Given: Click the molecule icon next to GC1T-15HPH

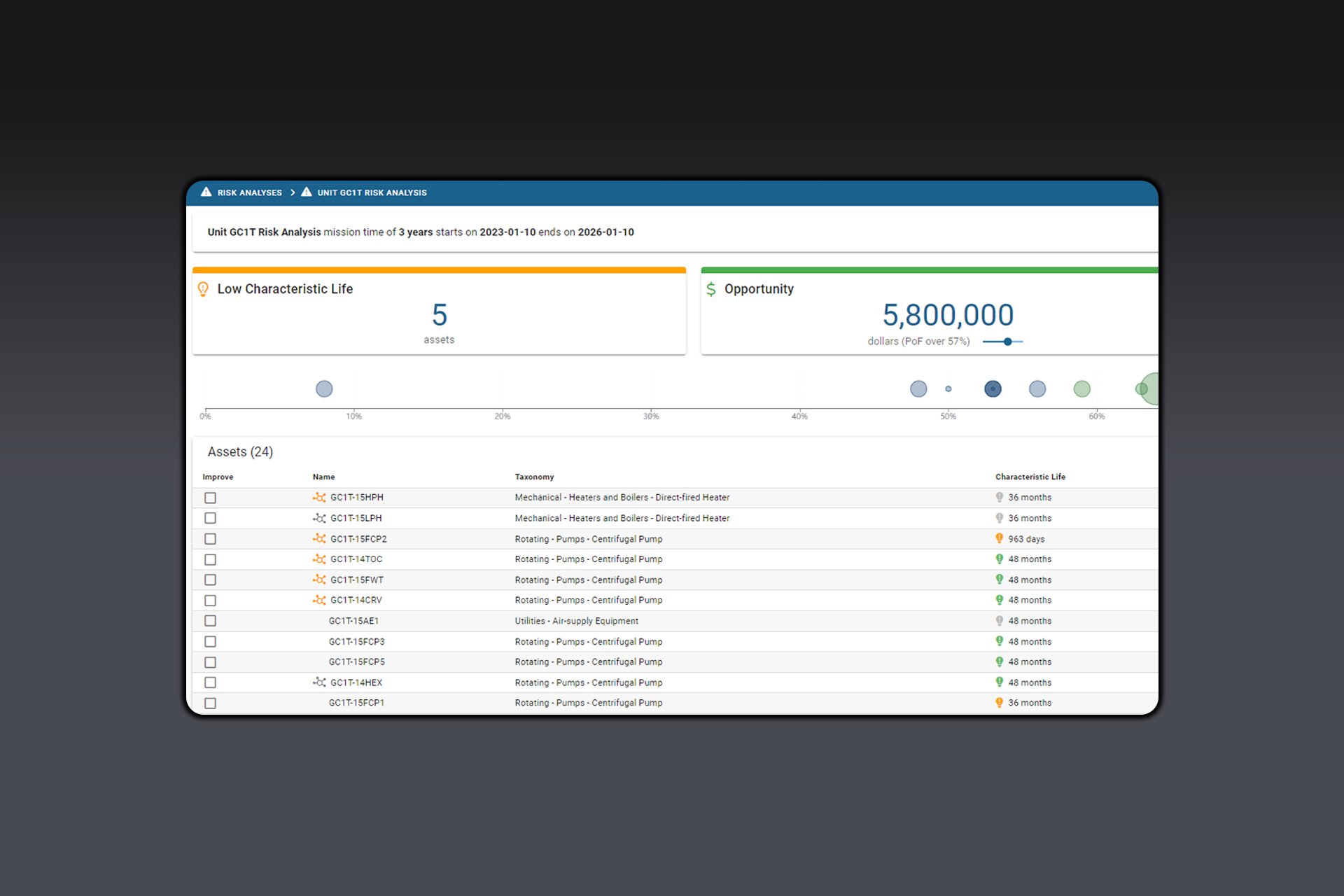Looking at the screenshot, I should [x=320, y=497].
